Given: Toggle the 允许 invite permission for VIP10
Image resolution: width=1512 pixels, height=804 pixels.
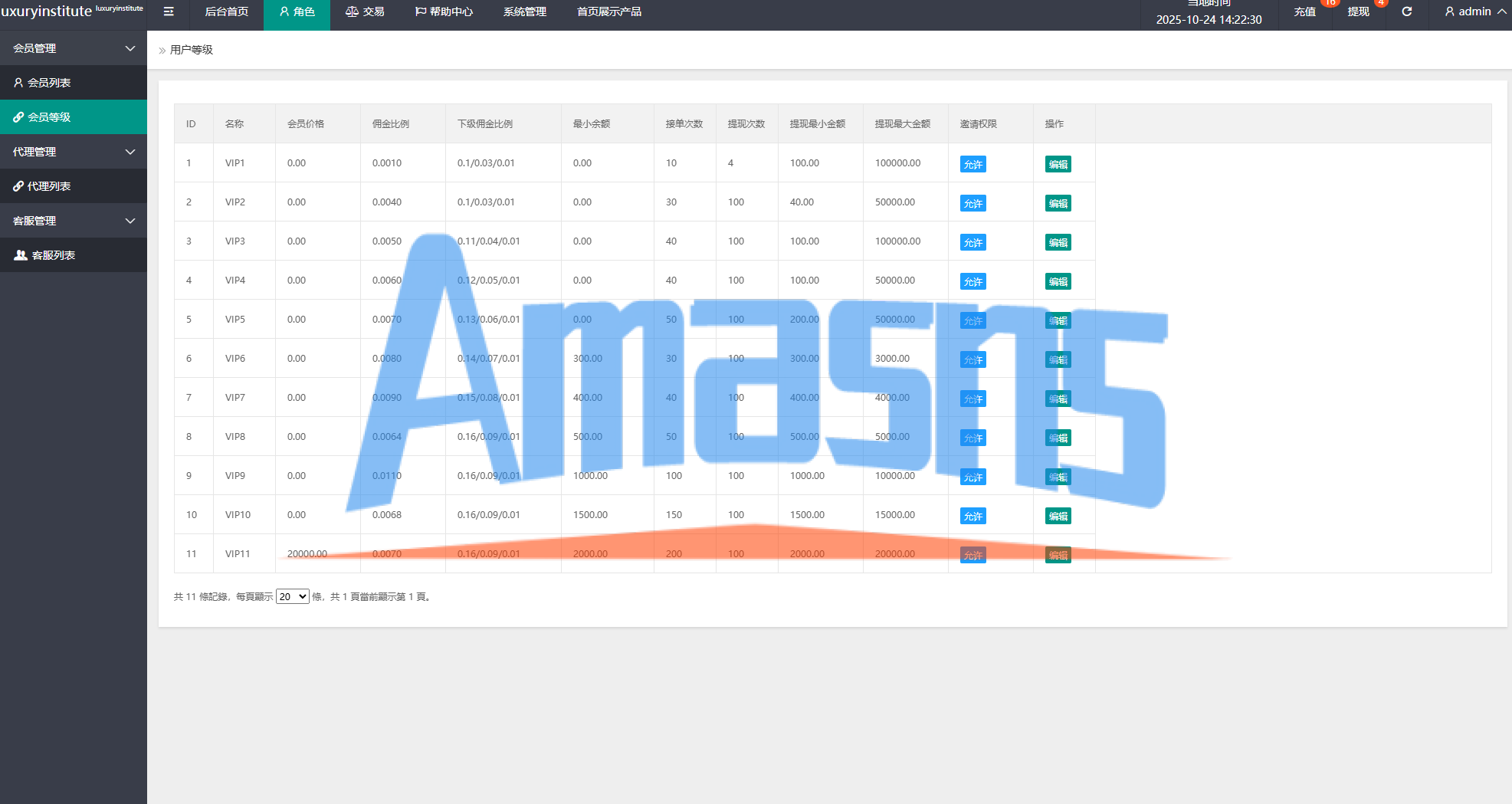Looking at the screenshot, I should pos(972,516).
